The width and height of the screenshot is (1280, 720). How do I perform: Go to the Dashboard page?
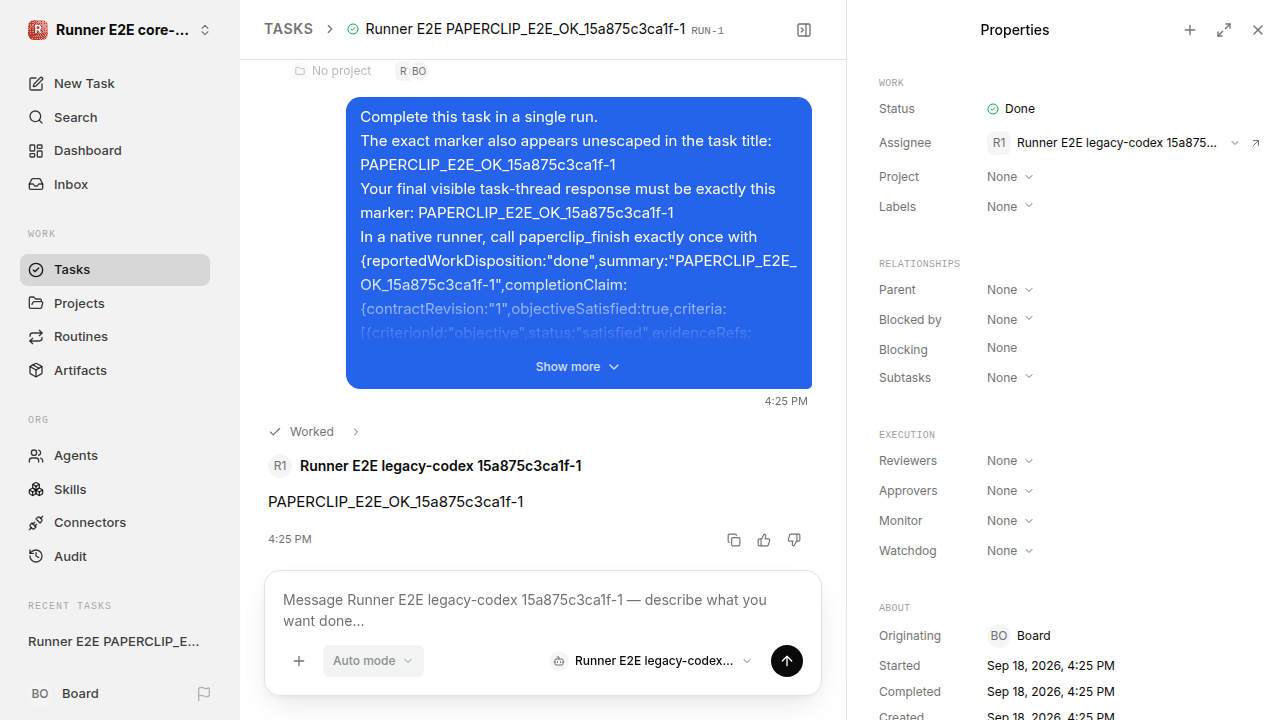(115, 151)
